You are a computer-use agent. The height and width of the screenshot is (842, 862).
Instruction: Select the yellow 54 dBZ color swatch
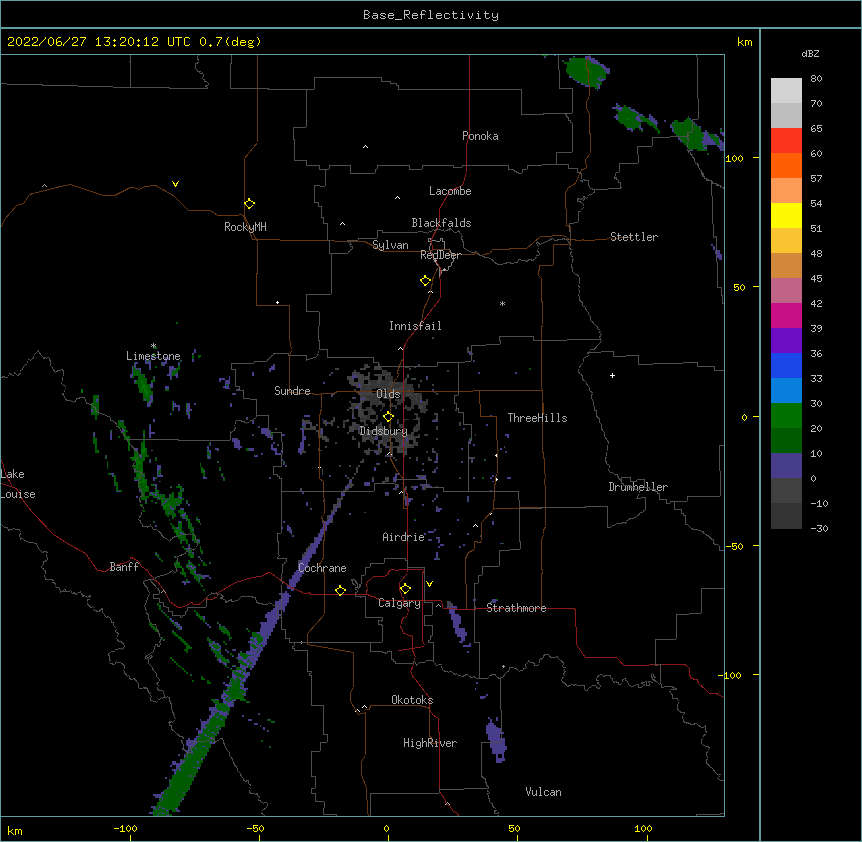point(786,215)
